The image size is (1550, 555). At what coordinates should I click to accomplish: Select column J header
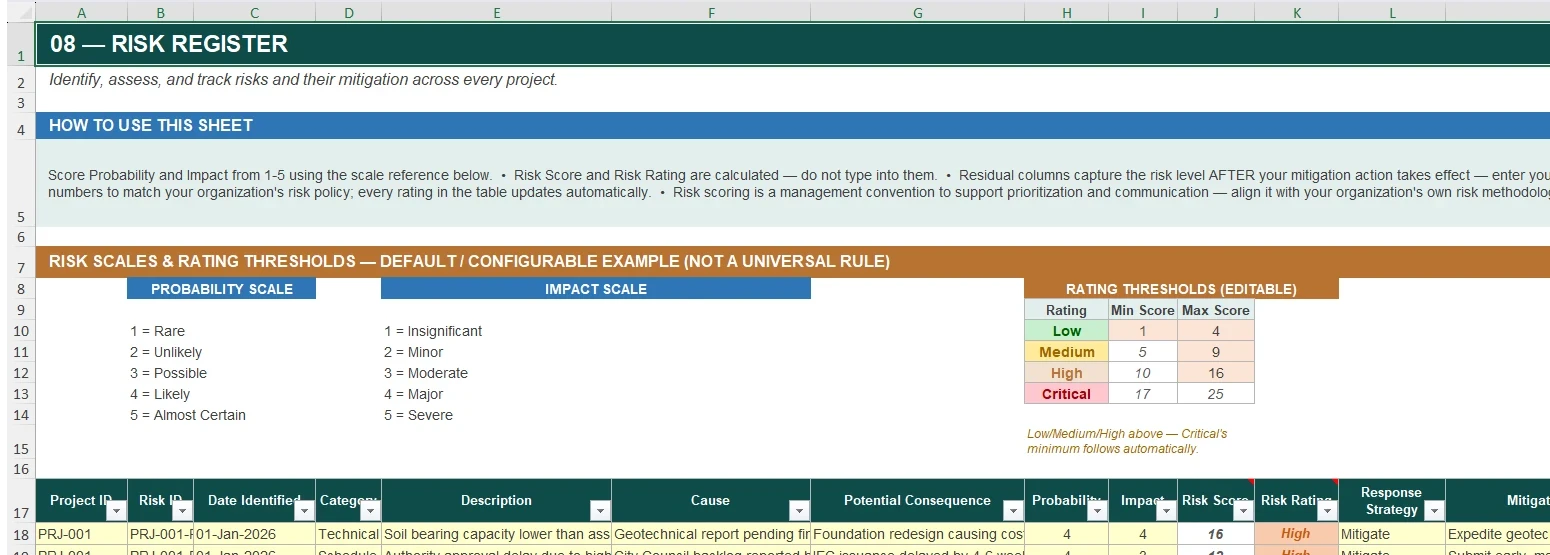pos(1216,12)
